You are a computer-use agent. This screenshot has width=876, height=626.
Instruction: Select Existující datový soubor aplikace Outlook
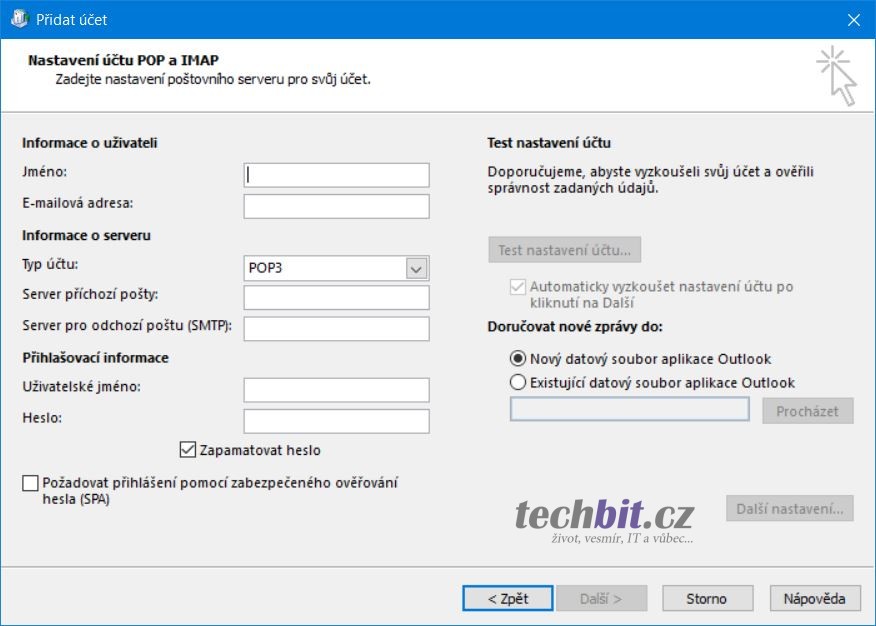518,382
